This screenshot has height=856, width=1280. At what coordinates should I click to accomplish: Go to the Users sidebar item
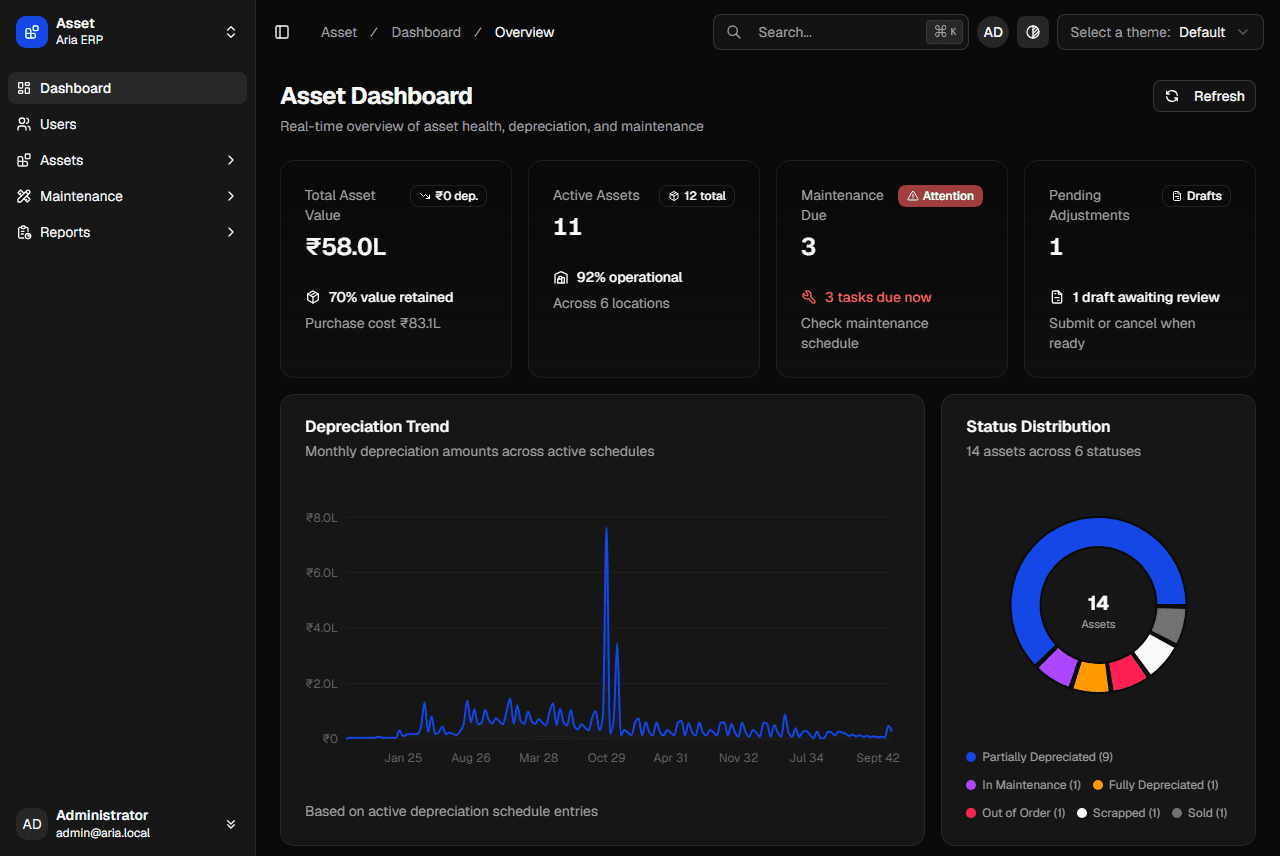[127, 124]
